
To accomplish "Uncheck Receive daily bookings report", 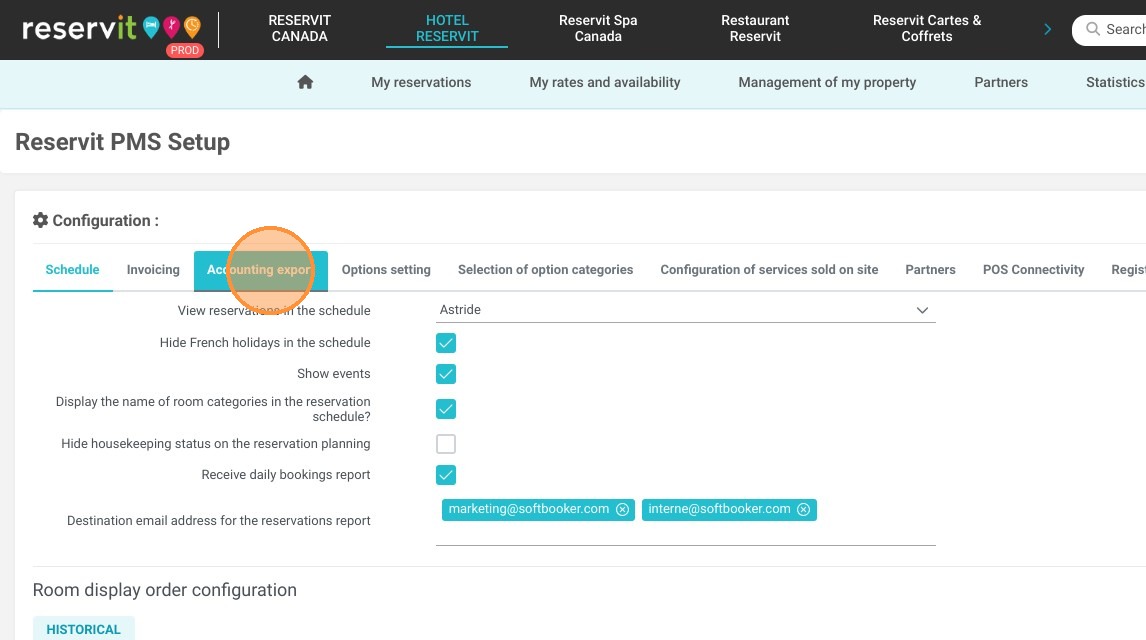I will click(446, 475).
